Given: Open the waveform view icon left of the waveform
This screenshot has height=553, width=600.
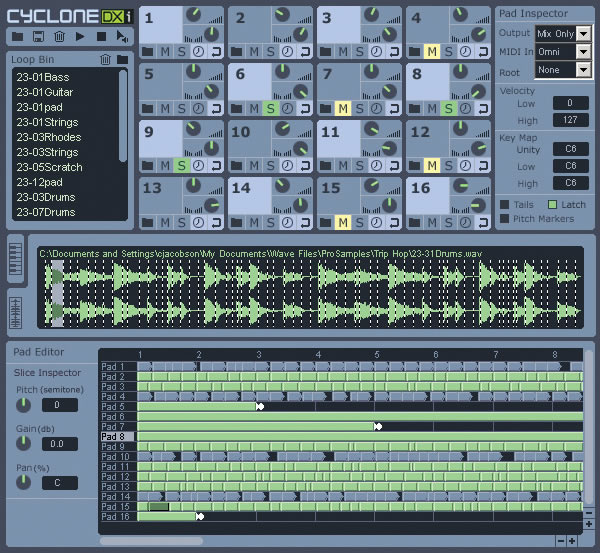Looking at the screenshot, I should [x=15, y=313].
